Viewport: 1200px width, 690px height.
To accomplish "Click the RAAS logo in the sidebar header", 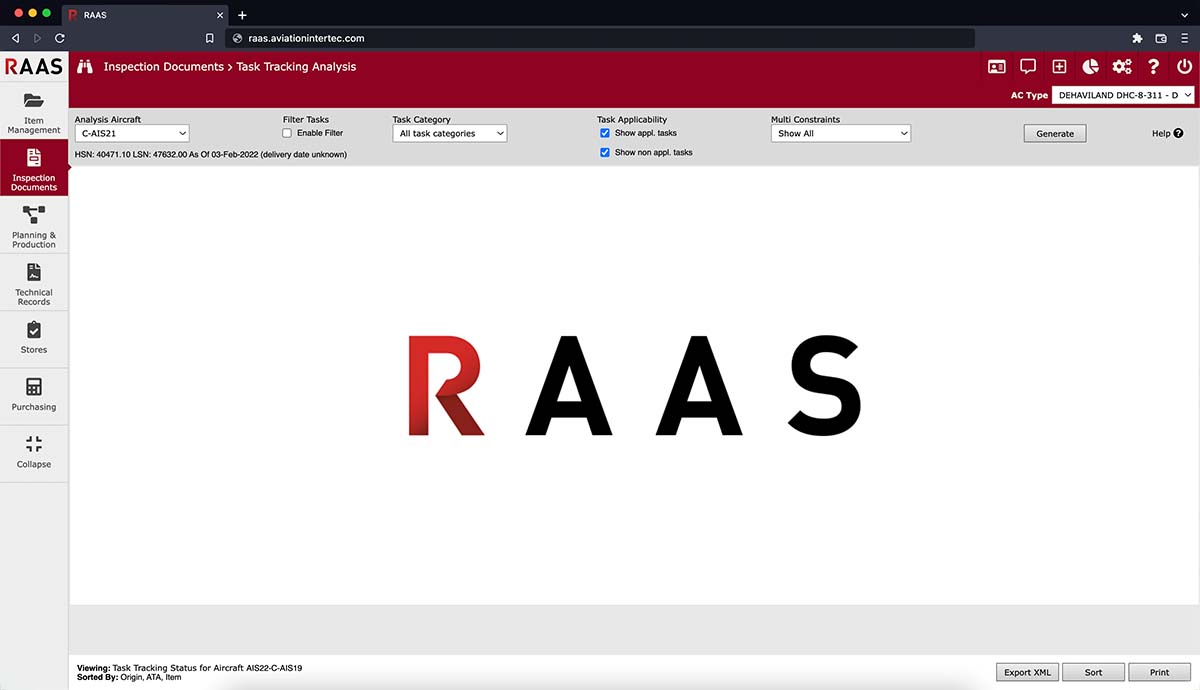I will pyautogui.click(x=34, y=67).
